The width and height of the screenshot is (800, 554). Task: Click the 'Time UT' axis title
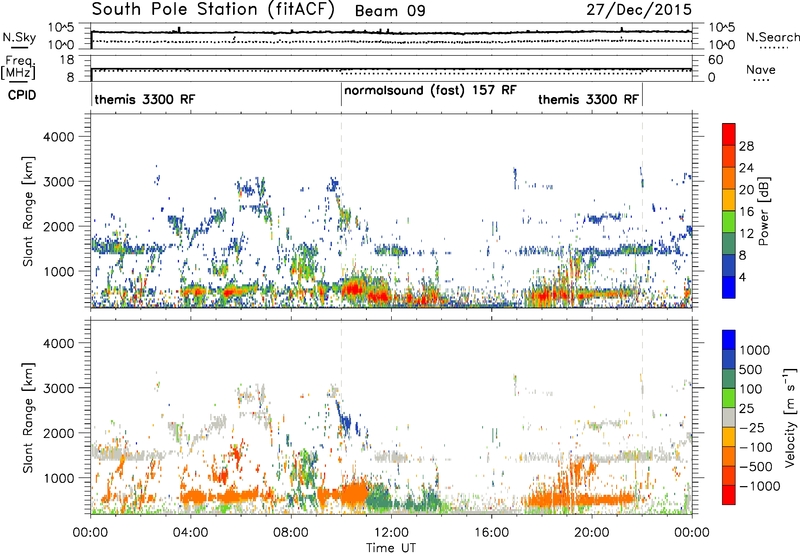click(391, 548)
